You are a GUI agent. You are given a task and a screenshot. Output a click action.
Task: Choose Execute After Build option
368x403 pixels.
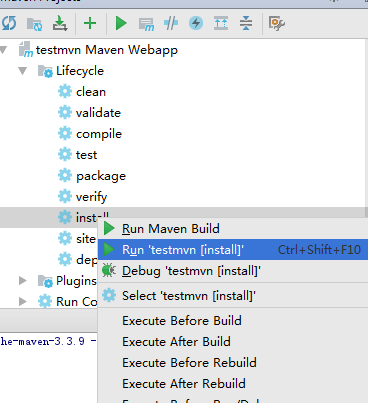[x=233, y=342]
